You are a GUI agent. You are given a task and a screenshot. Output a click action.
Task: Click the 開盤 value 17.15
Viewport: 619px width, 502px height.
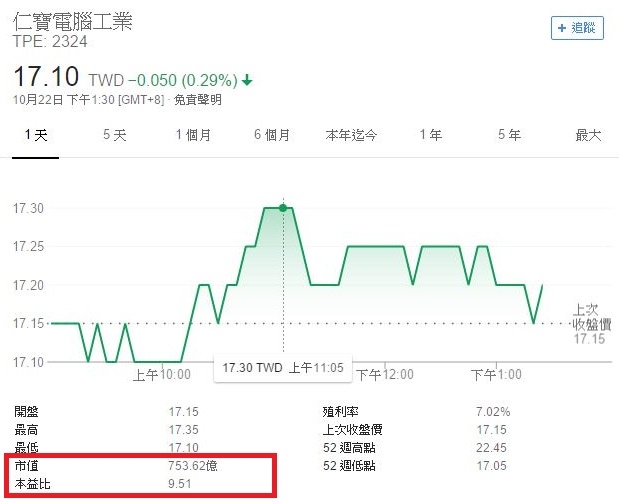point(183,412)
